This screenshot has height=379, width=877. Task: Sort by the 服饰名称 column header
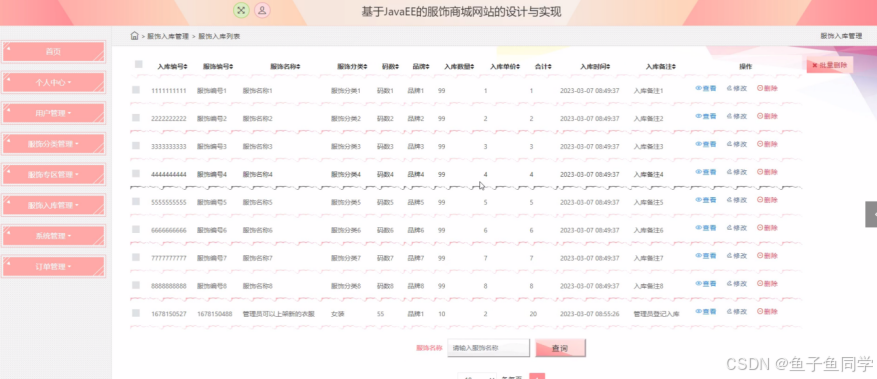click(x=285, y=67)
